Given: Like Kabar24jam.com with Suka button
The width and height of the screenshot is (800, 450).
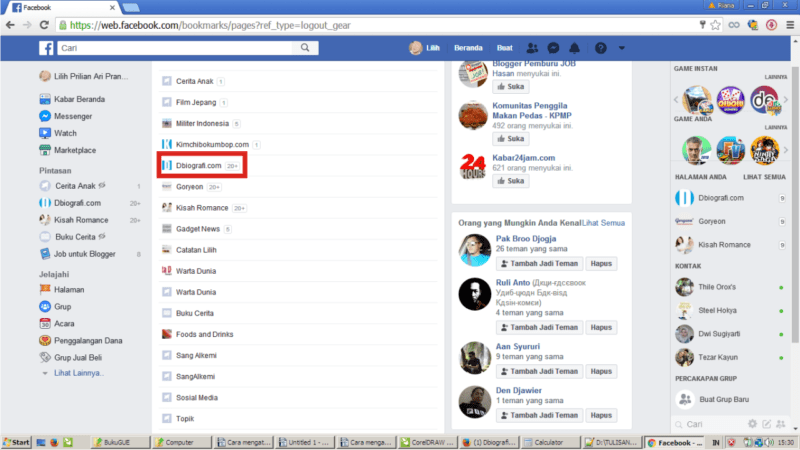Looking at the screenshot, I should (511, 181).
